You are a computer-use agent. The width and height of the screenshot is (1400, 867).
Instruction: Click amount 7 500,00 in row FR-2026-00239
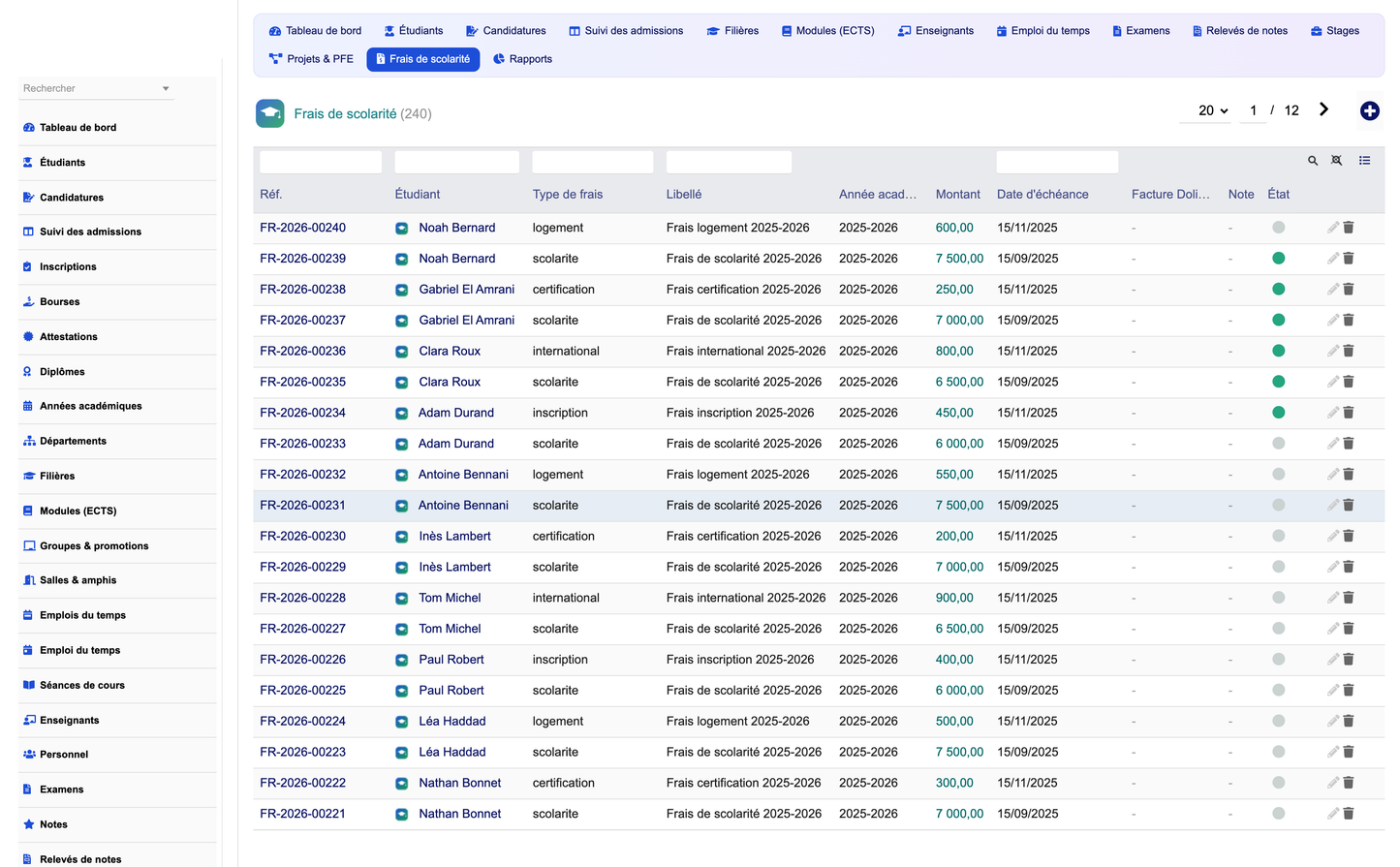pyautogui.click(x=959, y=259)
